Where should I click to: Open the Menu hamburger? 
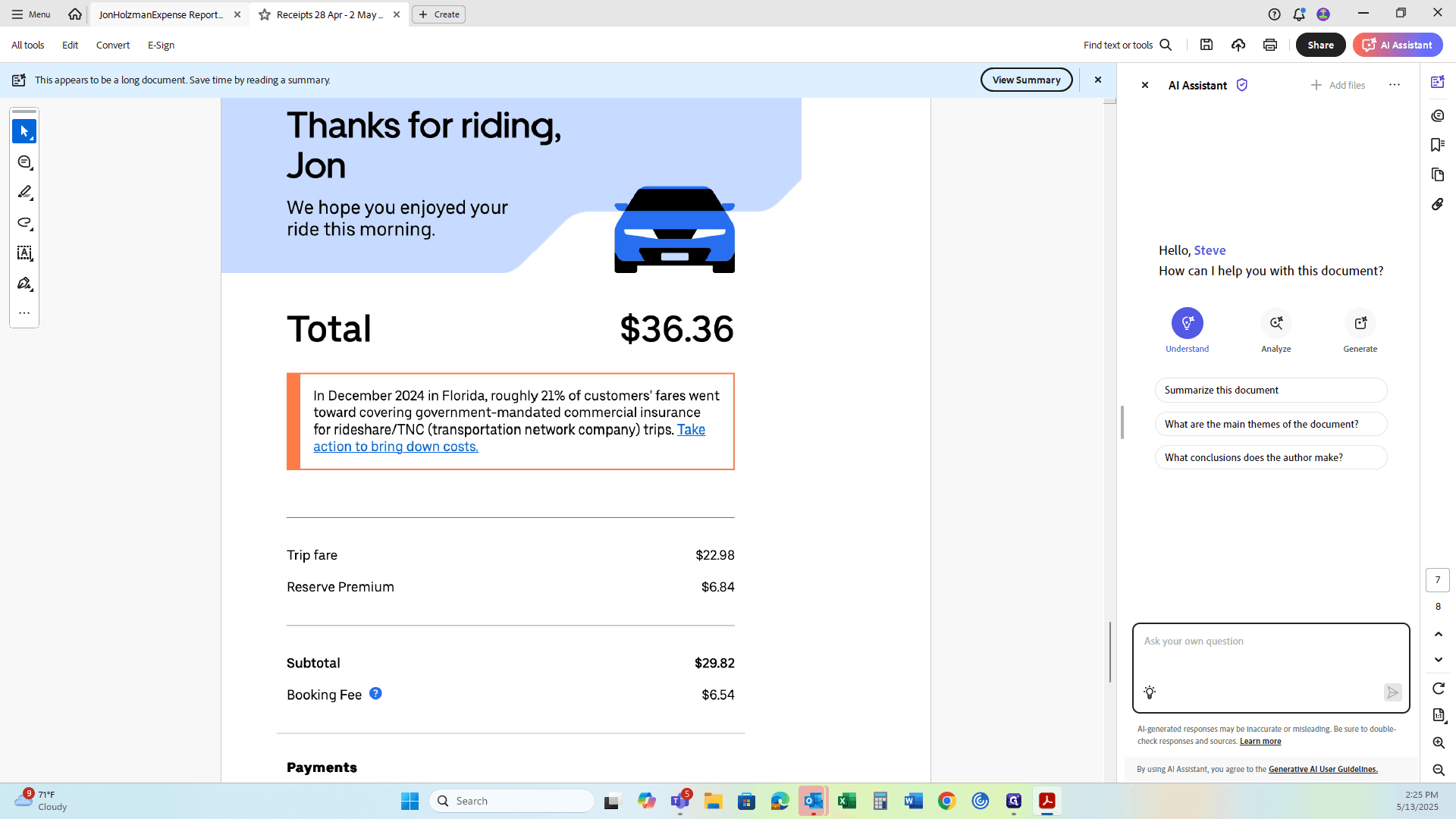(x=31, y=14)
